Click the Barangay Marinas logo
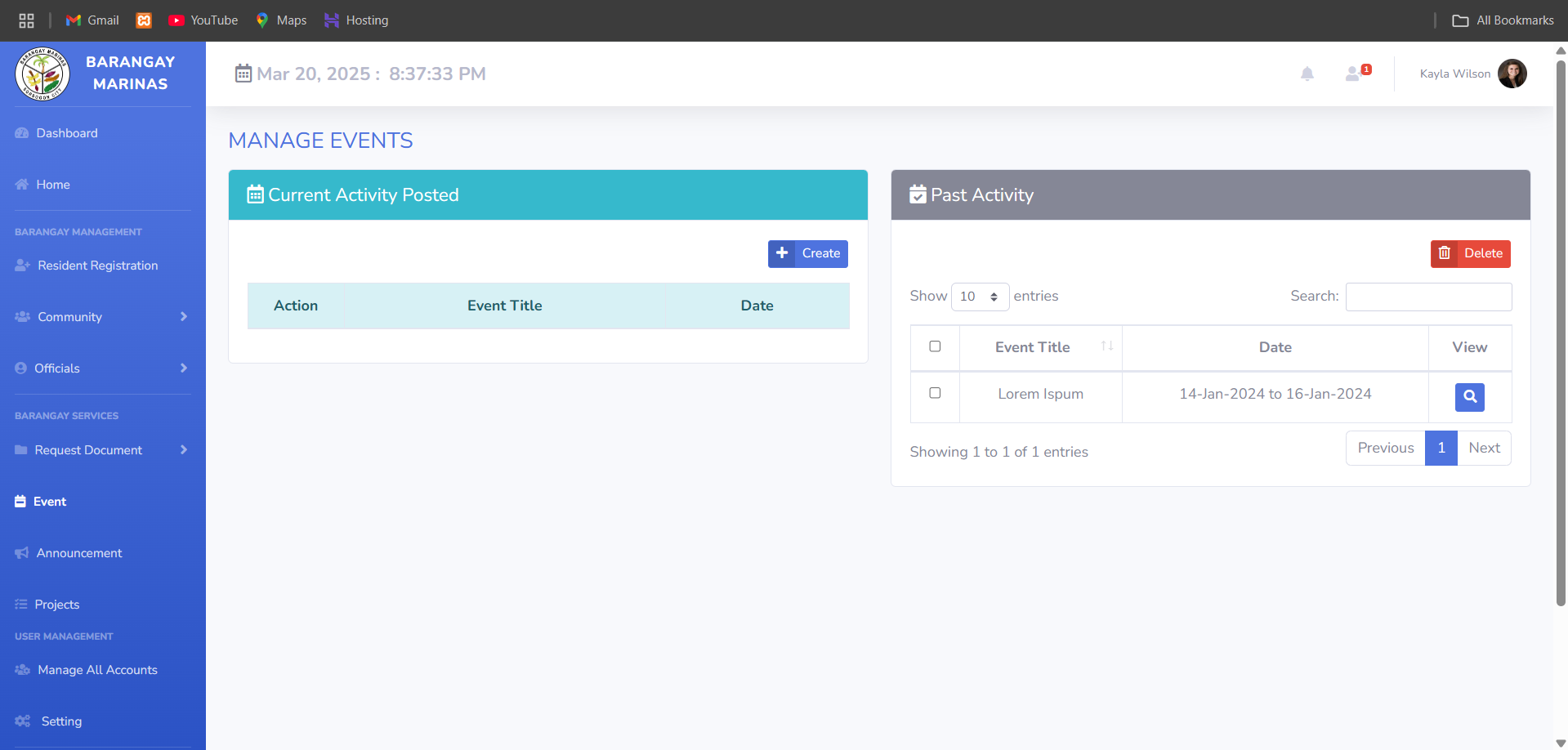1568x750 pixels. (42, 74)
